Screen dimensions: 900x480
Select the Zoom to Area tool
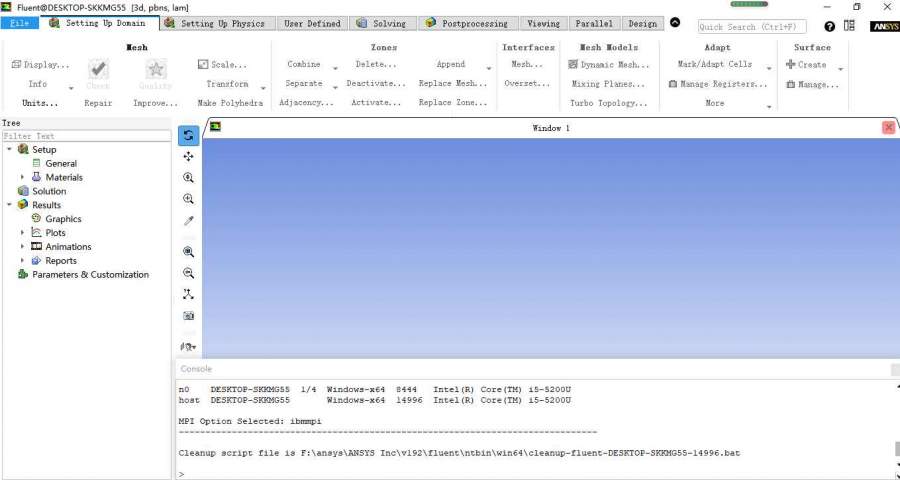pos(188,199)
